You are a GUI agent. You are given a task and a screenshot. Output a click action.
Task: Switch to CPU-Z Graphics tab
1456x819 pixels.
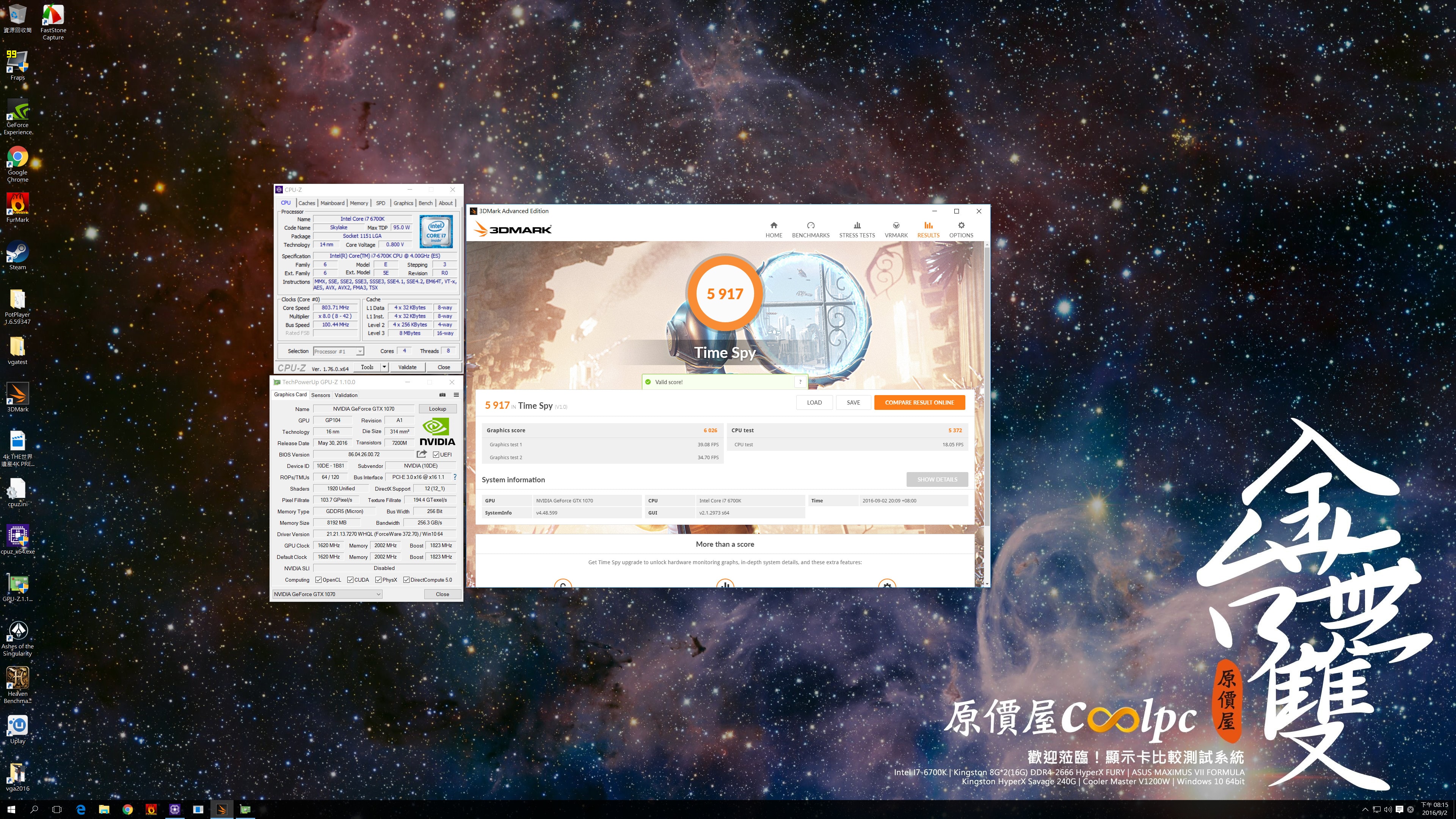click(403, 203)
